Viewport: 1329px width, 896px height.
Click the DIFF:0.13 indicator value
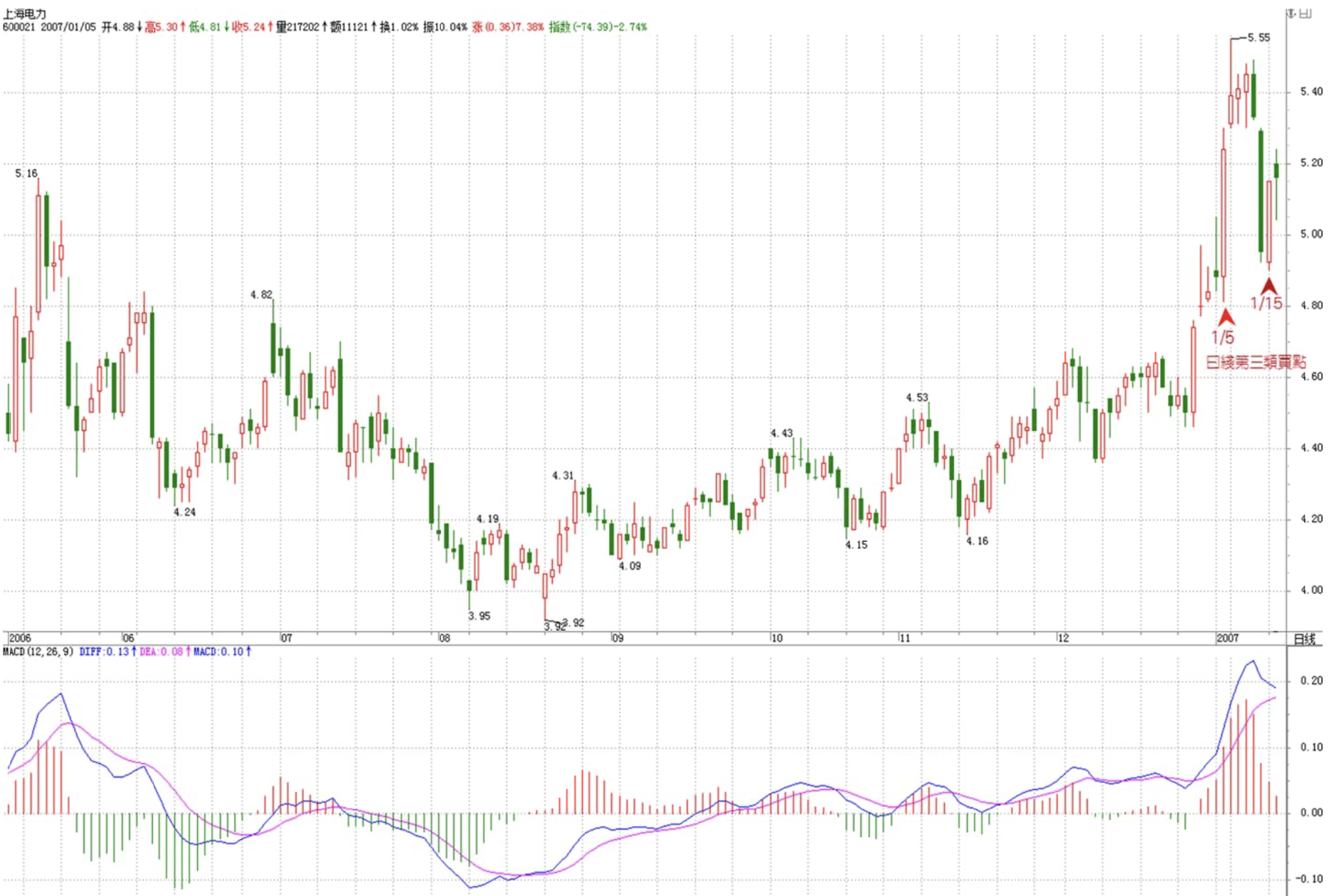pos(107,651)
